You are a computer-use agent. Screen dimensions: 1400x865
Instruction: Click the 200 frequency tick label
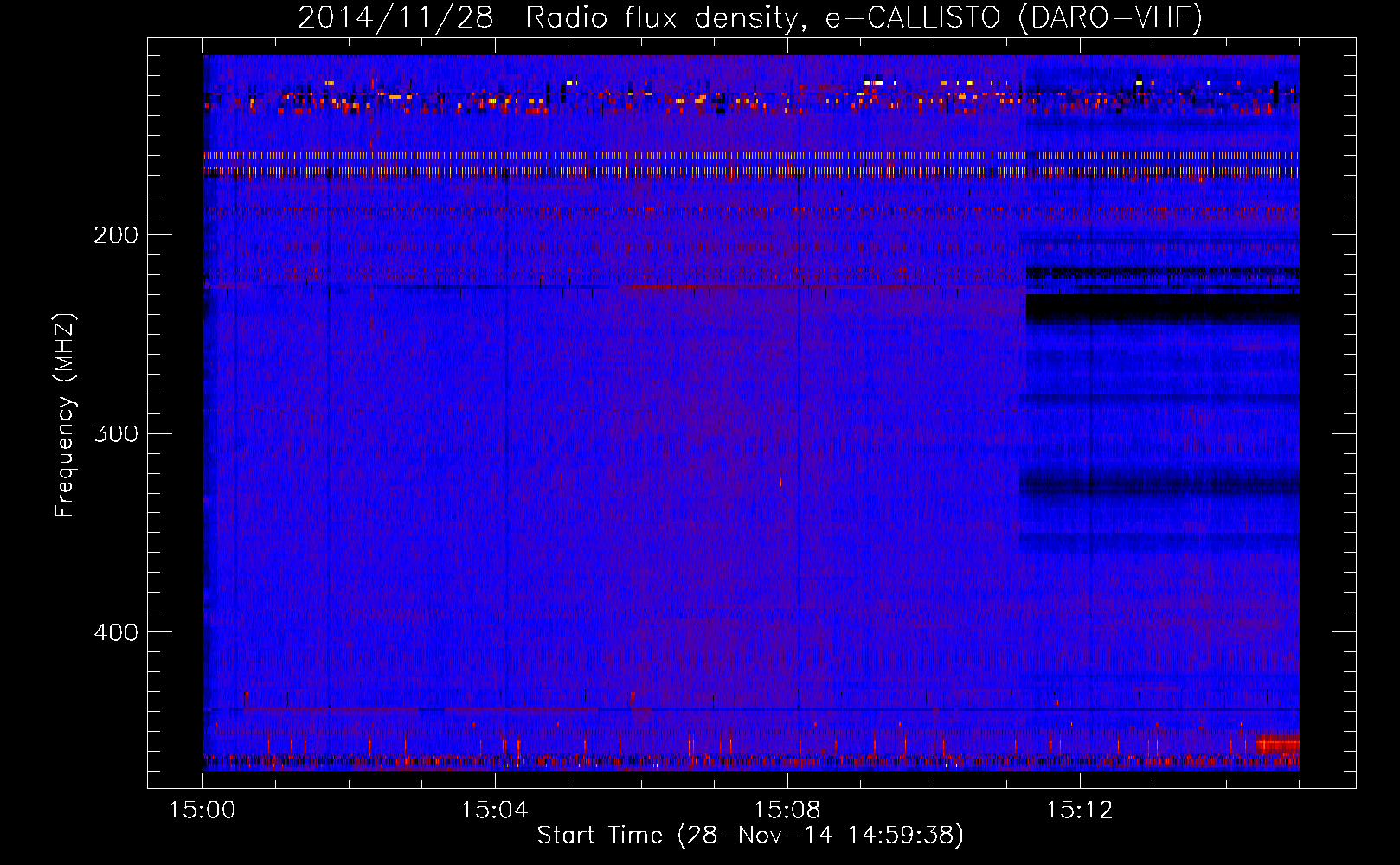(x=116, y=235)
